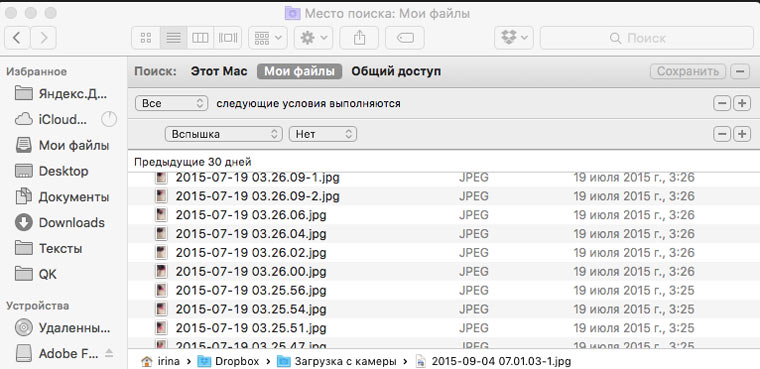Click the iCloud sync progress indicator
The height and width of the screenshot is (369, 760).
pos(109,119)
